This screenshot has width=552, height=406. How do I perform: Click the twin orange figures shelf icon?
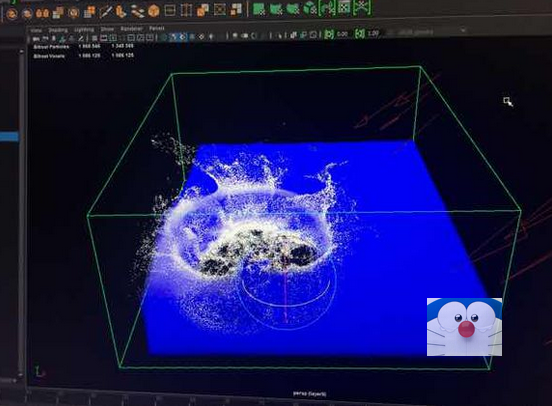click(43, 13)
